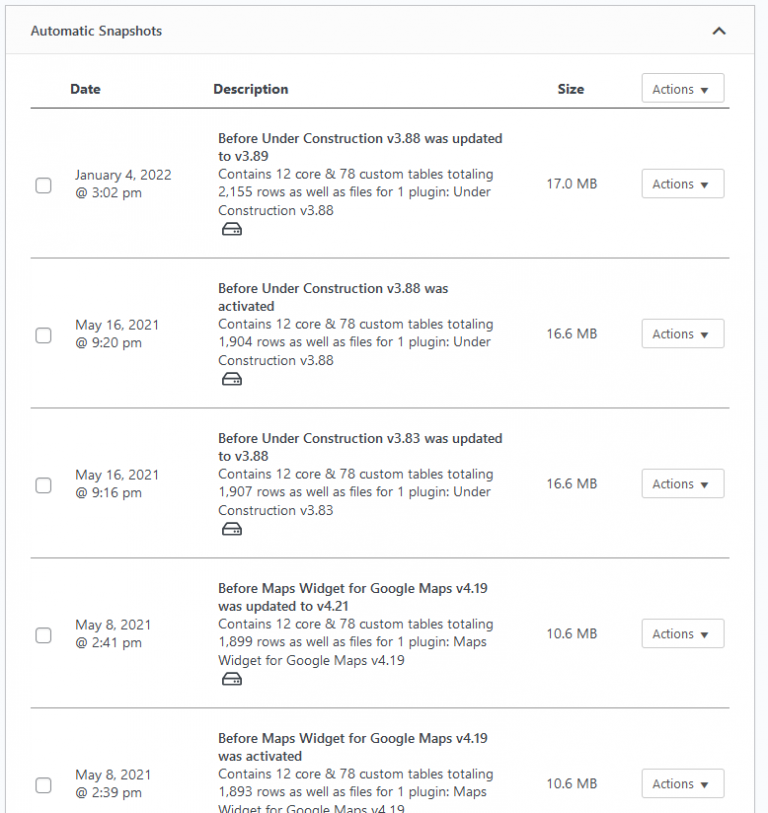Image resolution: width=768 pixels, height=813 pixels.
Task: Open Actions dropdown for 9:20 pm snapshot
Action: 682,333
